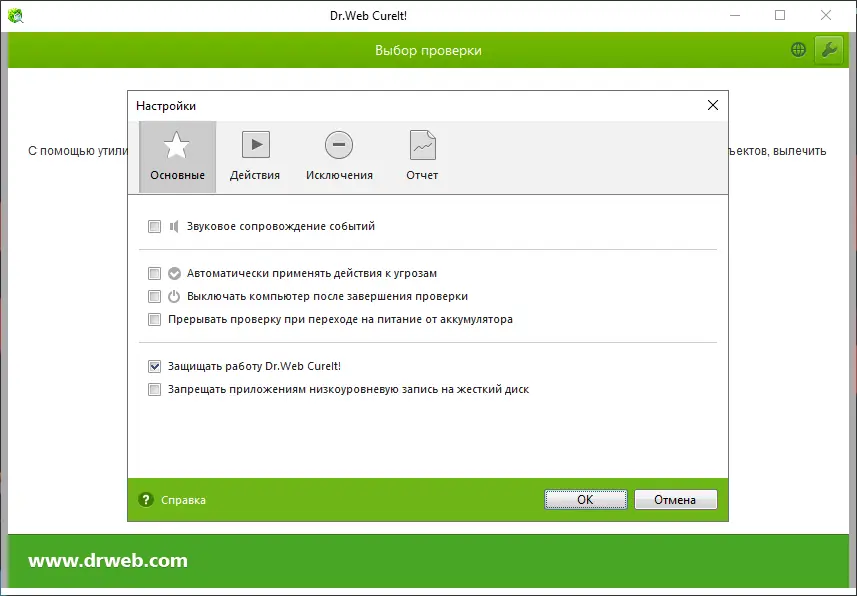Check Прерывать проверку при питании от аккумулятора
Image resolution: width=857 pixels, height=596 pixels.
tap(155, 319)
